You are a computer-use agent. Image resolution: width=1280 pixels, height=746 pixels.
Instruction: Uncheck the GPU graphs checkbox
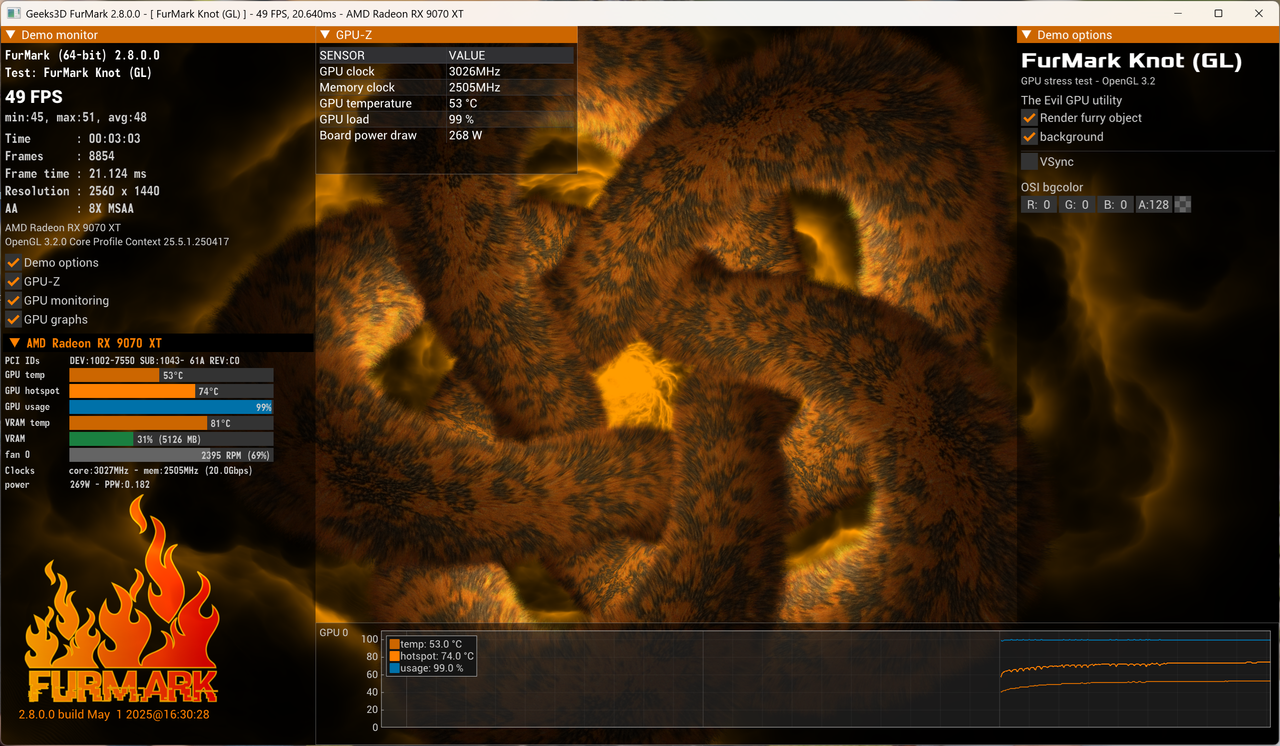(x=13, y=319)
